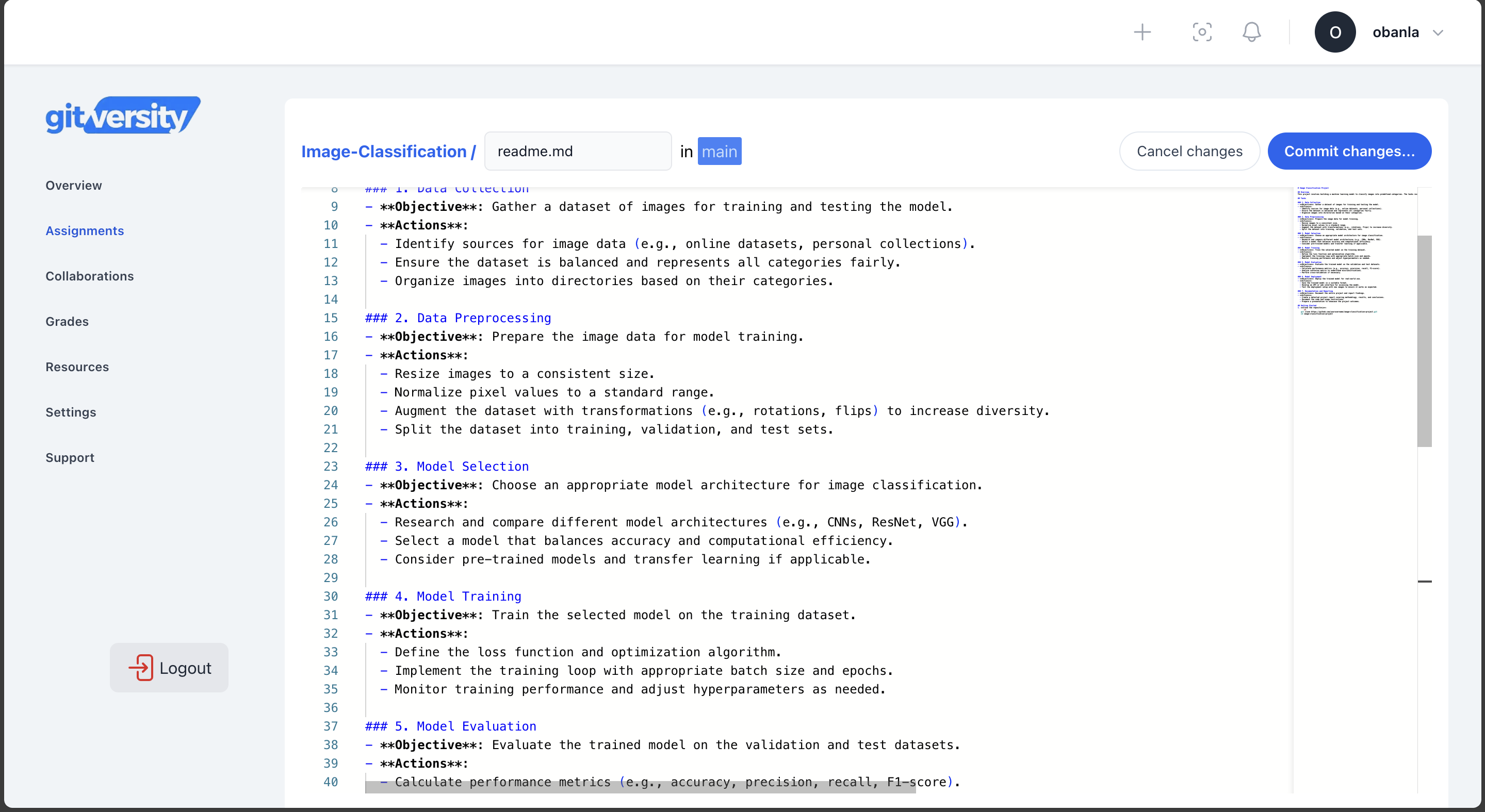The width and height of the screenshot is (1485, 812).
Task: Expand the obanla user dropdown chevron
Action: (x=1438, y=33)
